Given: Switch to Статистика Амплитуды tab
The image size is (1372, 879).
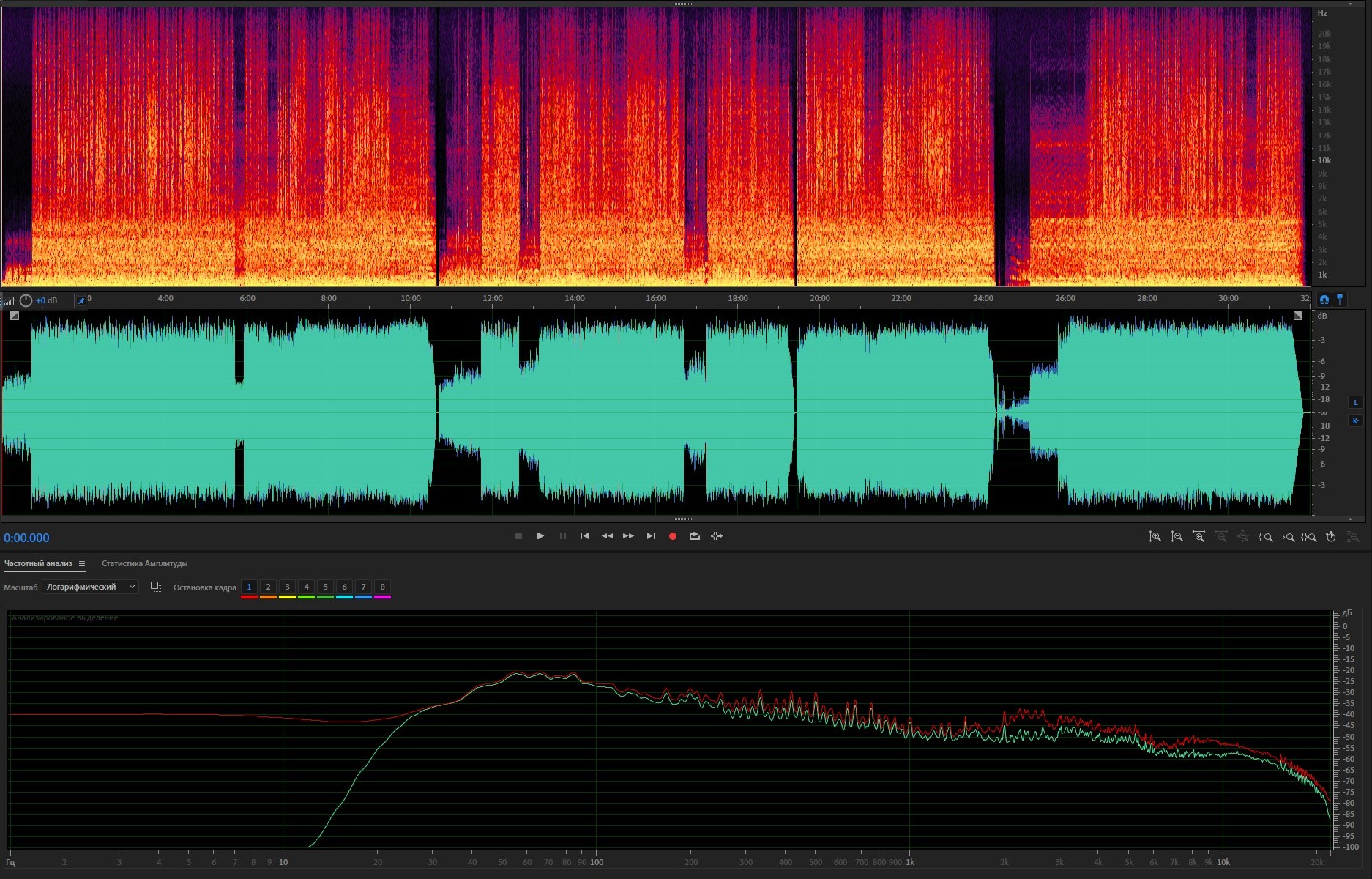Looking at the screenshot, I should [x=144, y=564].
